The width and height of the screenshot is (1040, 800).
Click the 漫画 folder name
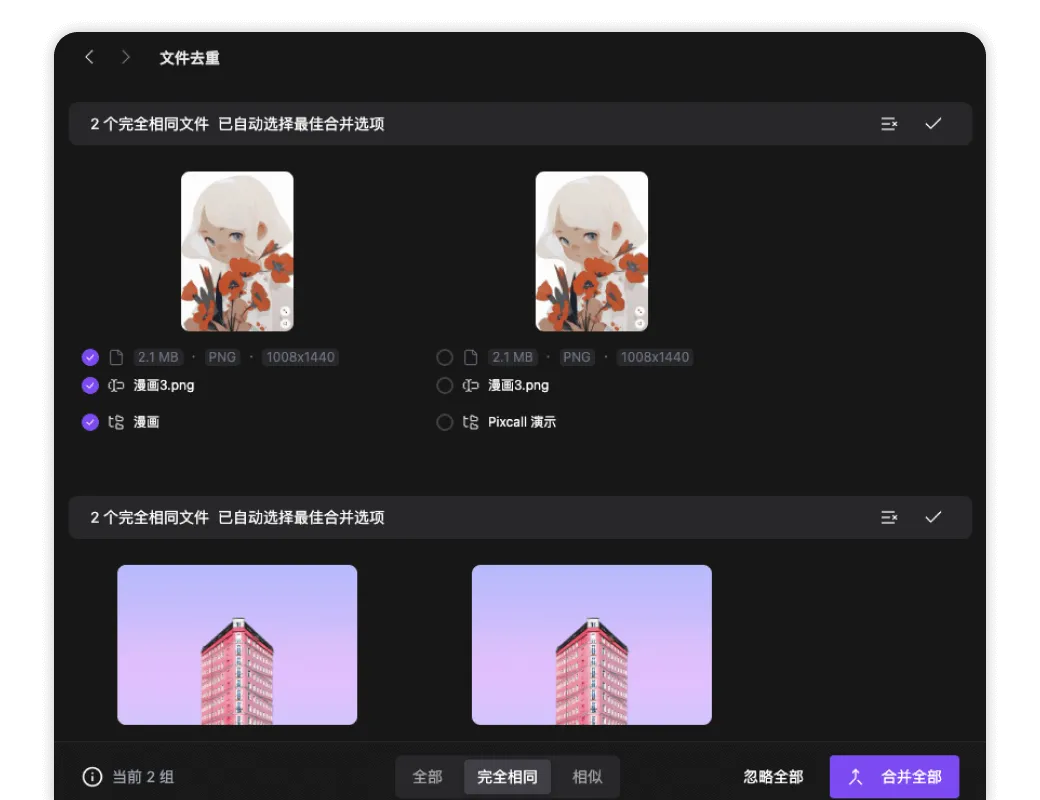[x=147, y=423]
